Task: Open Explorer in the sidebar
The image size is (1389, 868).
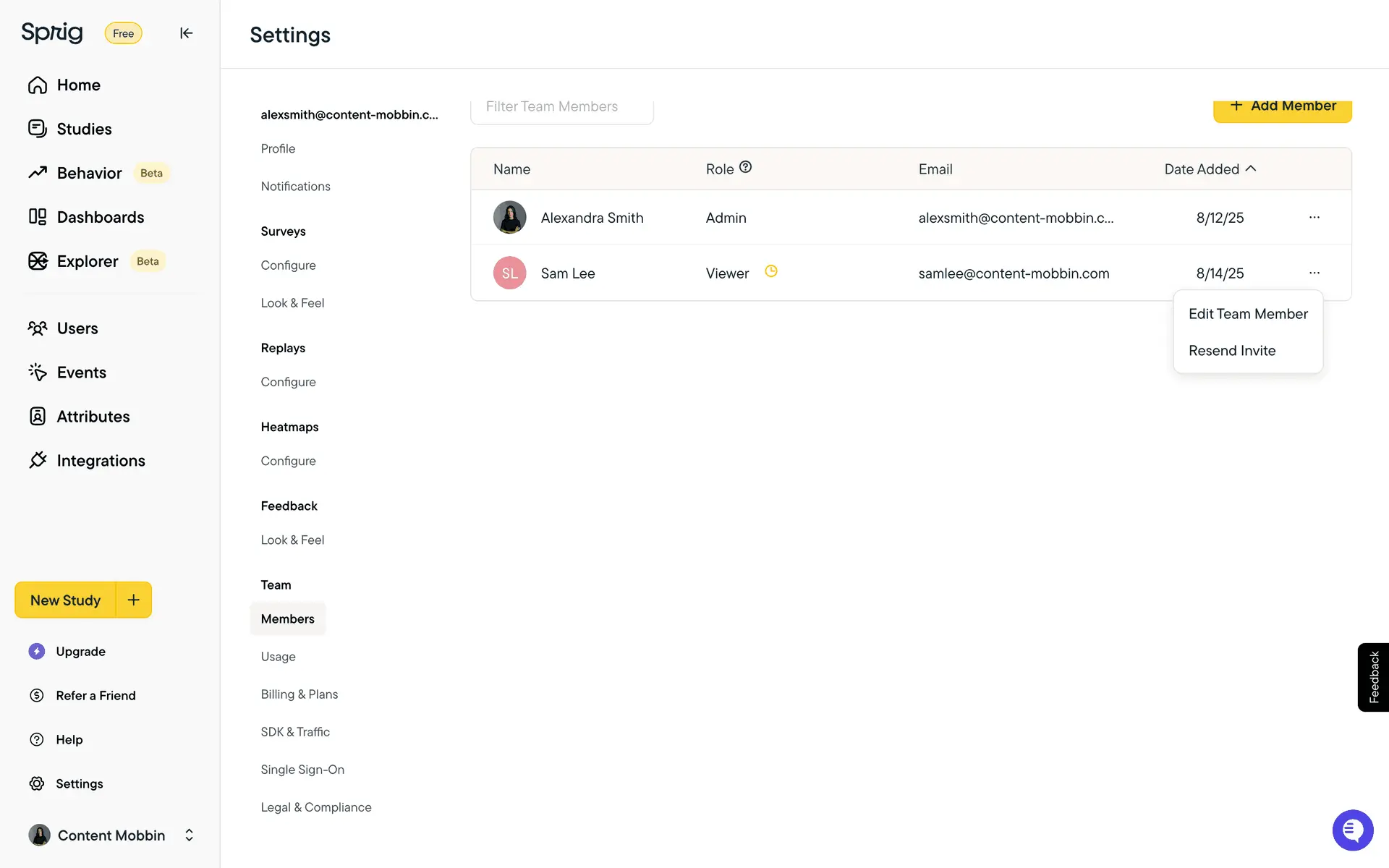Action: click(87, 261)
